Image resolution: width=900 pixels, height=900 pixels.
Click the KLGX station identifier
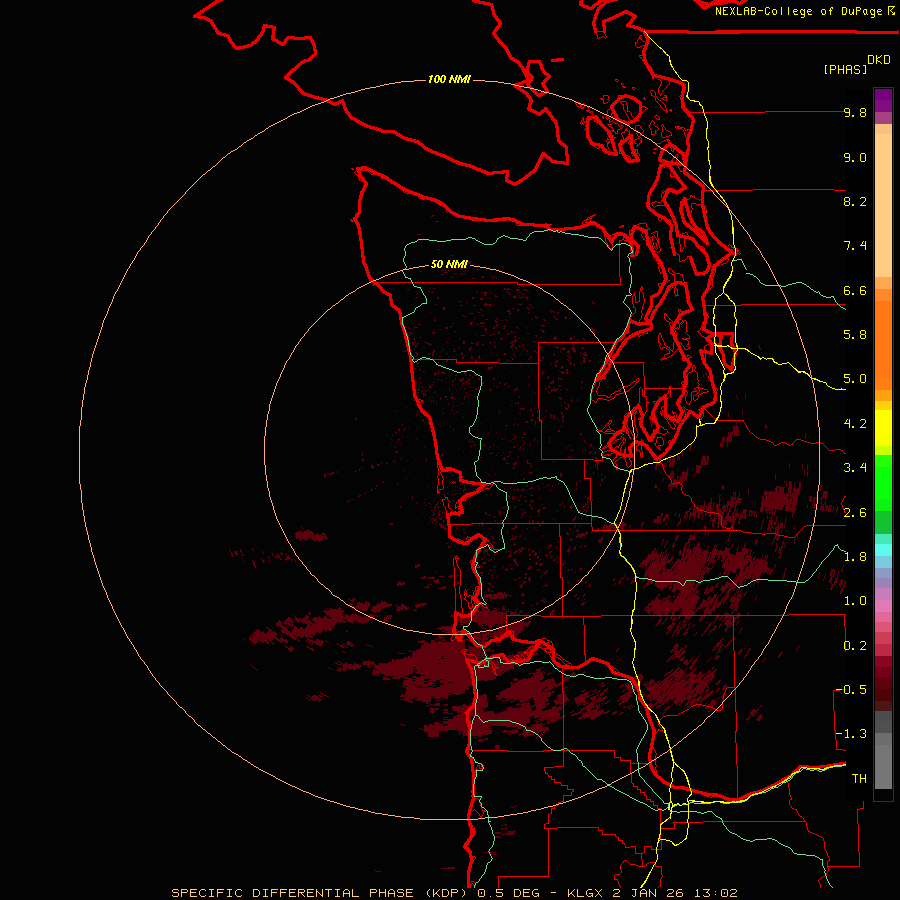[585, 893]
